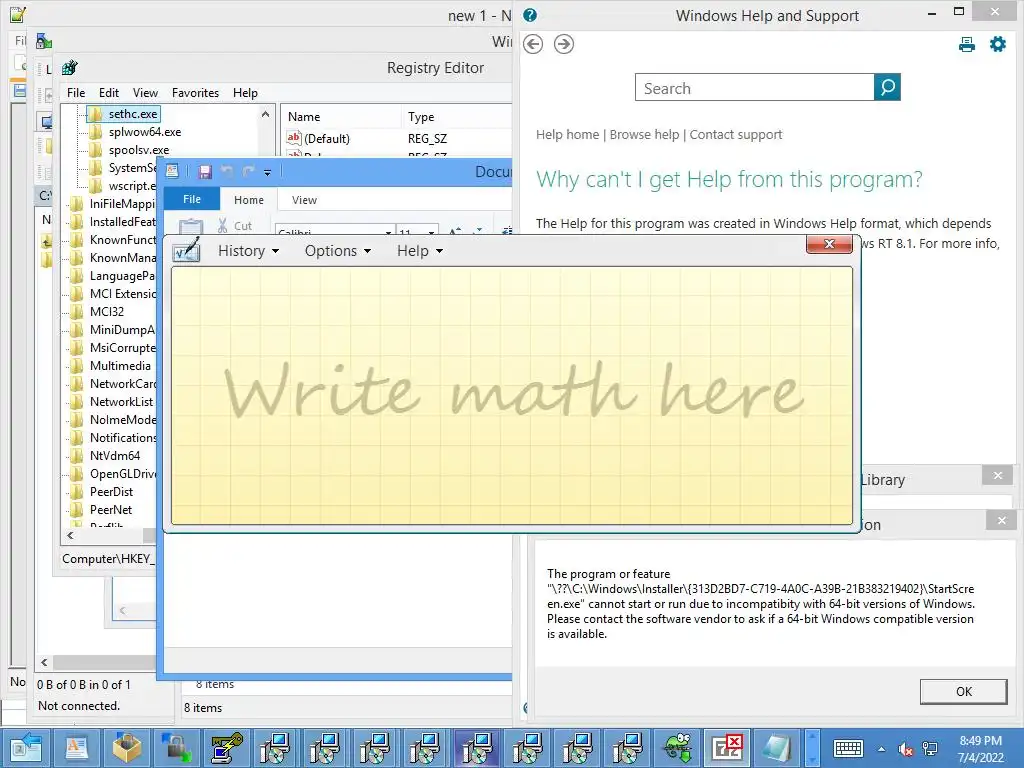The height and width of the screenshot is (768, 1024).
Task: Click the cardboard box taskbar icon
Action: coord(127,748)
